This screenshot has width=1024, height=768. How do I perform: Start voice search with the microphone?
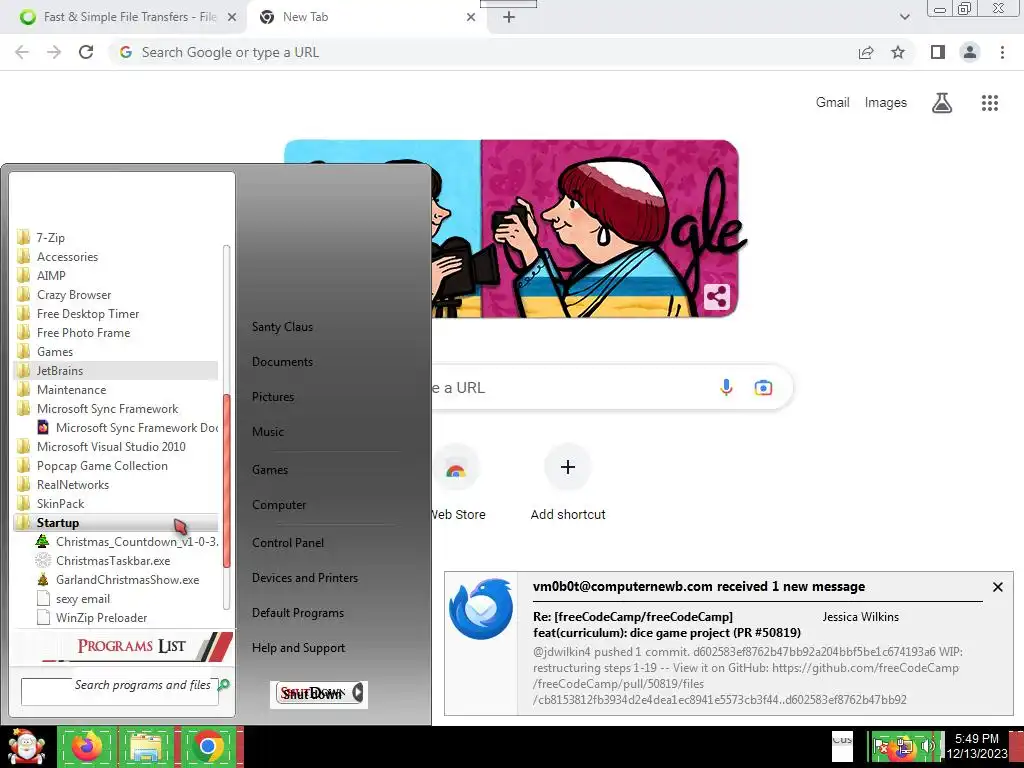click(x=726, y=387)
